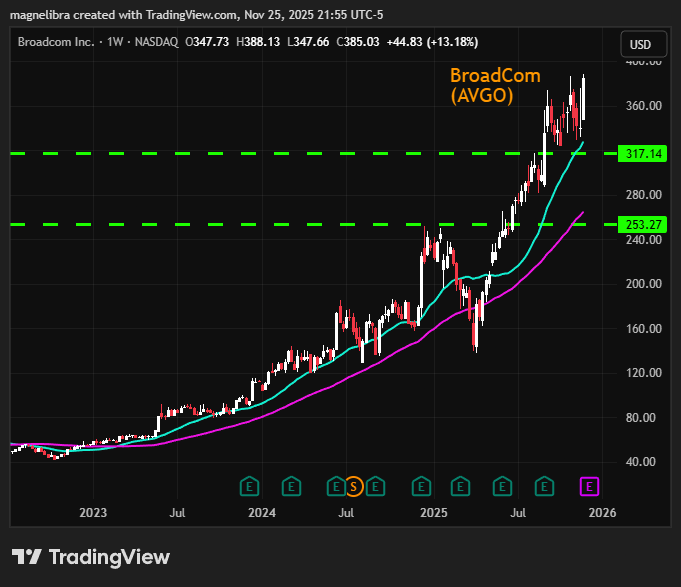Click the change value +44.83 (+13.18%)

click(433, 42)
